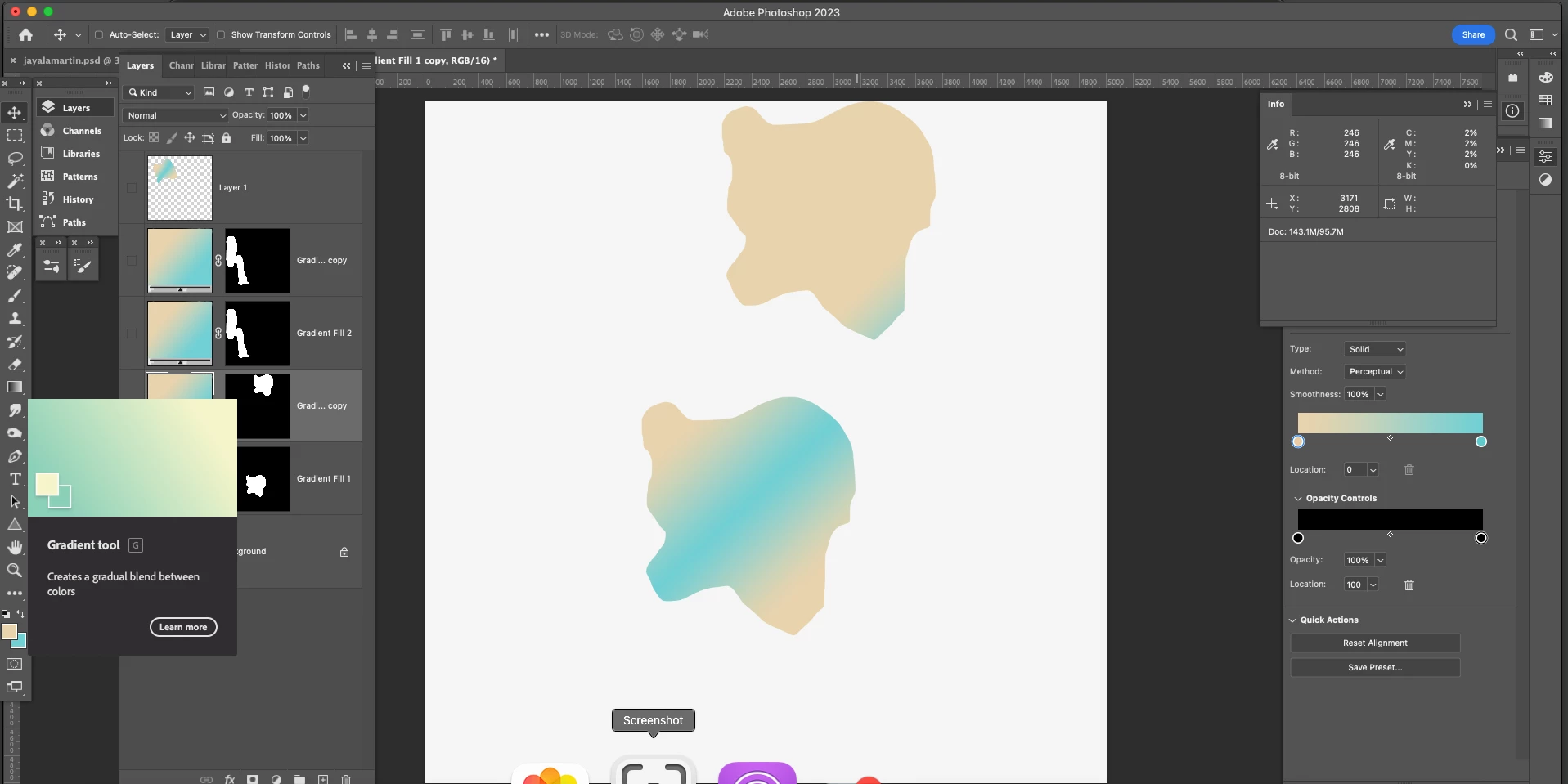The image size is (1568, 784).
Task: Select the Eraser tool
Action: pos(15,364)
